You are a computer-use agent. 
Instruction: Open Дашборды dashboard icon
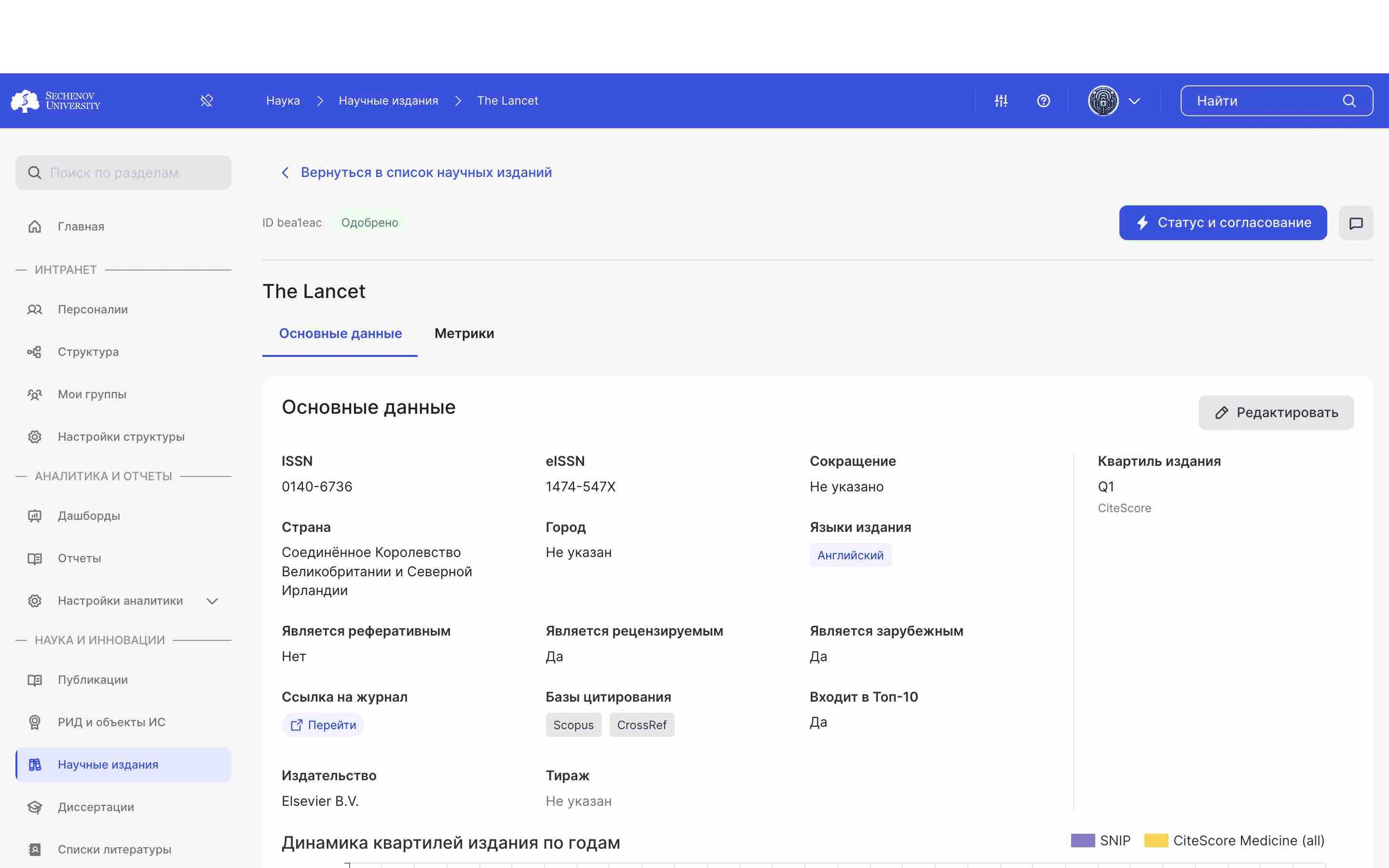pos(34,515)
